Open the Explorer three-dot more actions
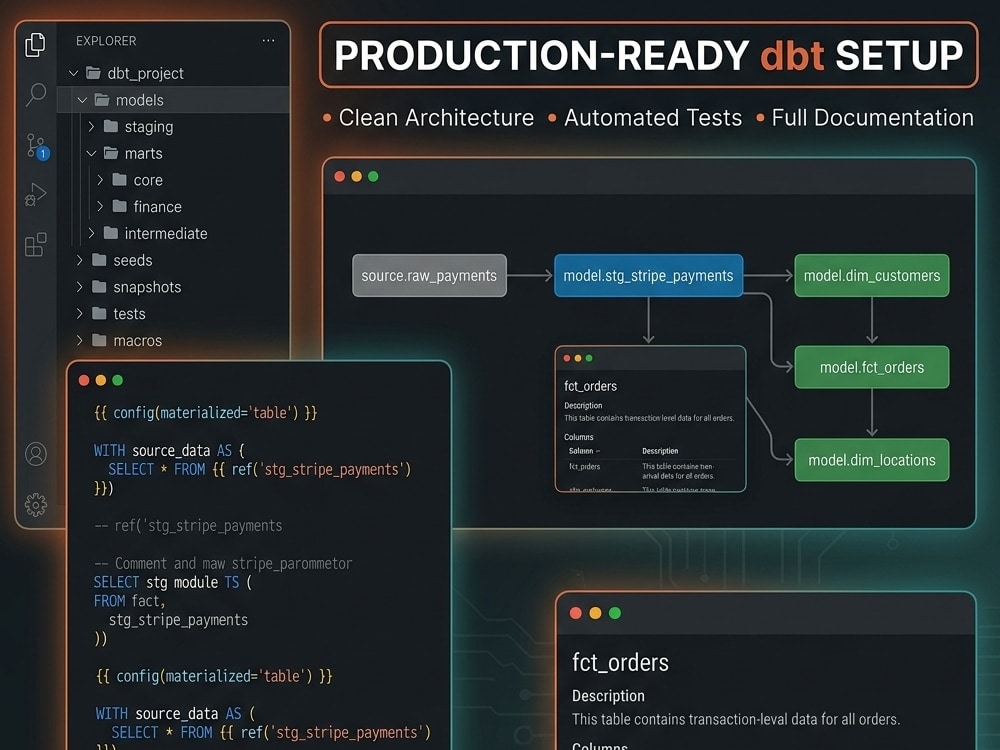This screenshot has height=750, width=1000. 268,40
